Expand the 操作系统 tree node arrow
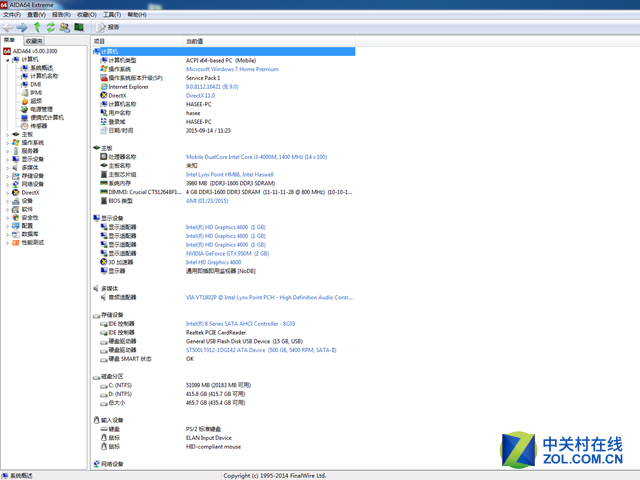This screenshot has width=640, height=480. pyautogui.click(x=7, y=143)
